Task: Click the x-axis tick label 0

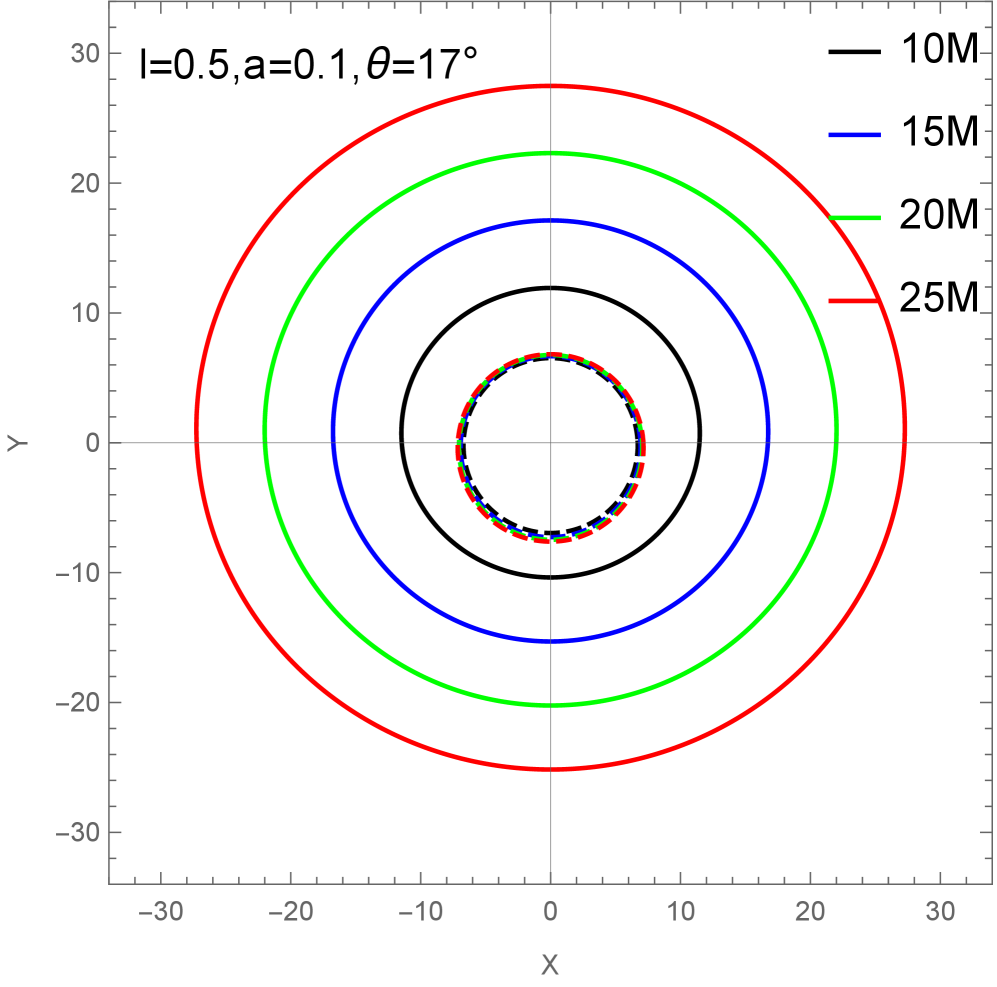Action: (x=551, y=911)
